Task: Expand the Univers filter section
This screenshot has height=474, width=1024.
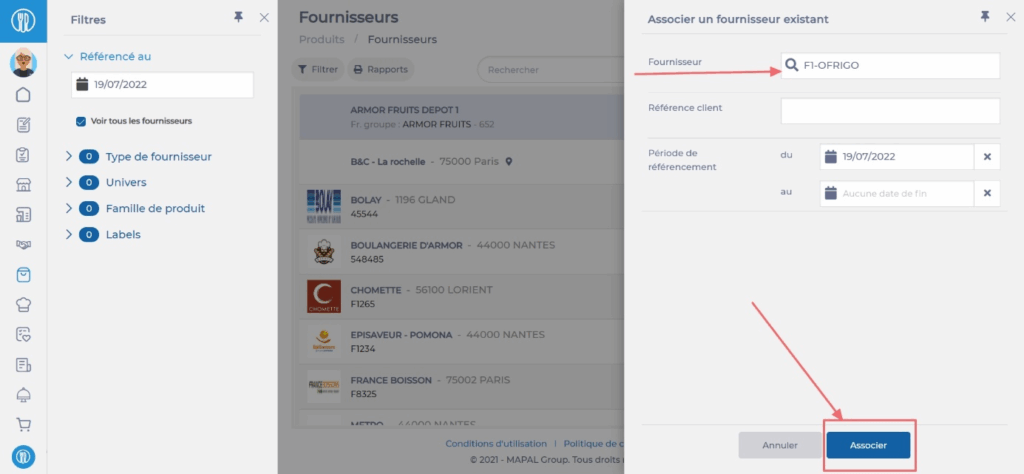Action: (69, 182)
